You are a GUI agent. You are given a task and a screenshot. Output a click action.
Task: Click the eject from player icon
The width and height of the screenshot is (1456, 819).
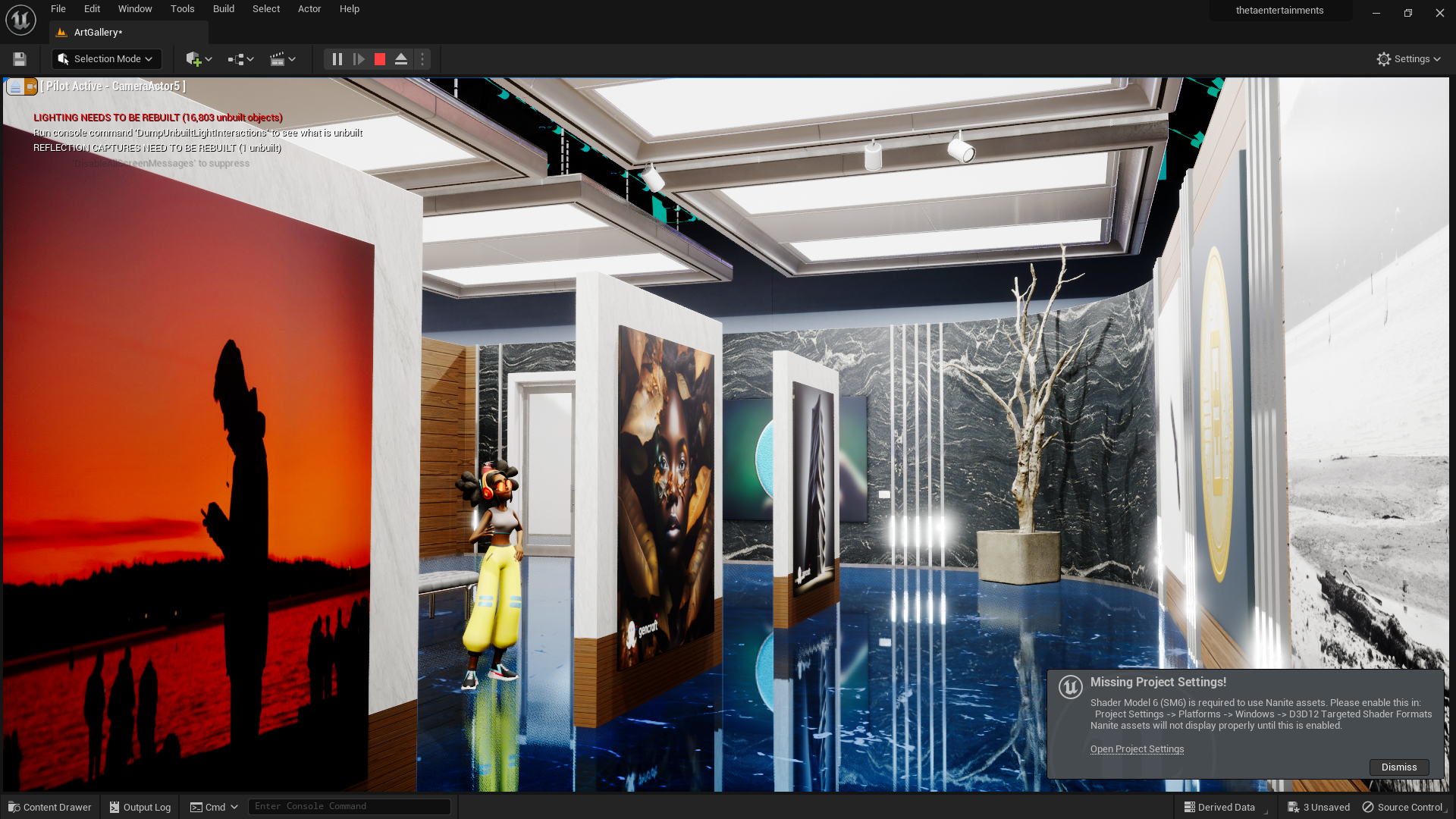401,59
